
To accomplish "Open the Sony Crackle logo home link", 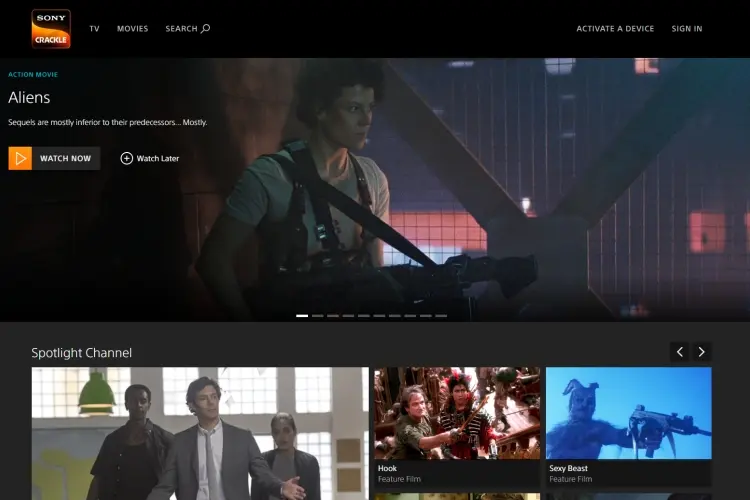I will 51,29.
